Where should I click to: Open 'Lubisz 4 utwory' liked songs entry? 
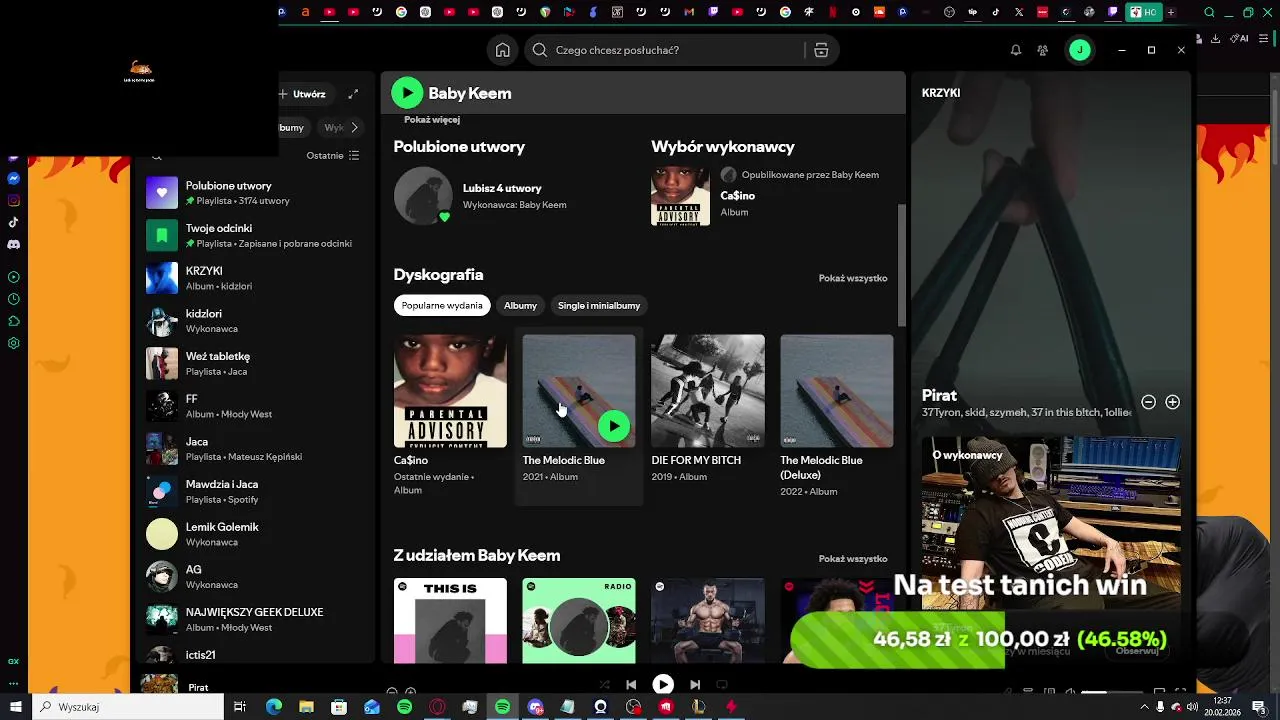[x=502, y=188]
